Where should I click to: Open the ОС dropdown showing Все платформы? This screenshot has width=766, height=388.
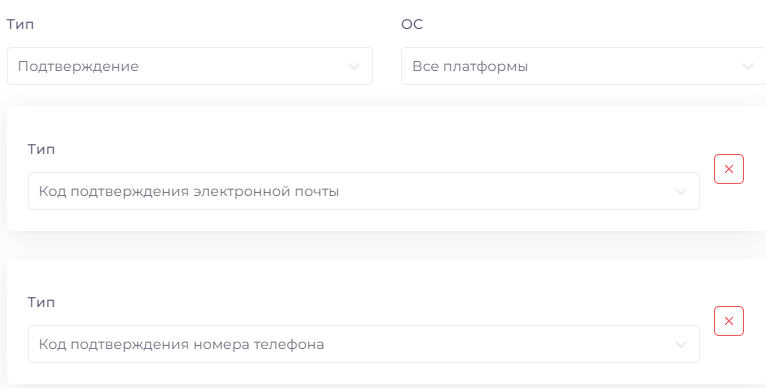click(x=583, y=66)
